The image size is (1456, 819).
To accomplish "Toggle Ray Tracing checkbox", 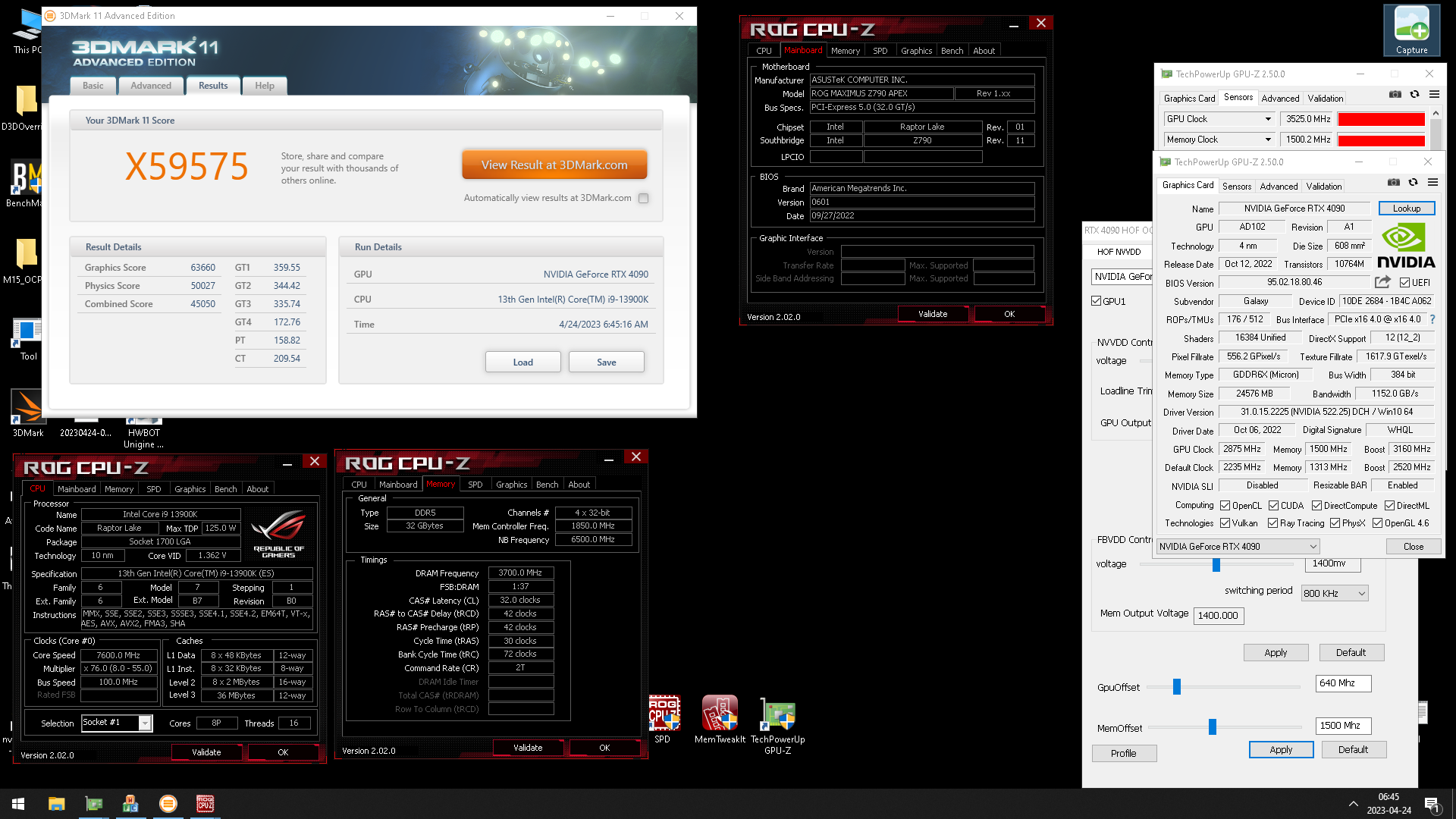I will point(1272,523).
